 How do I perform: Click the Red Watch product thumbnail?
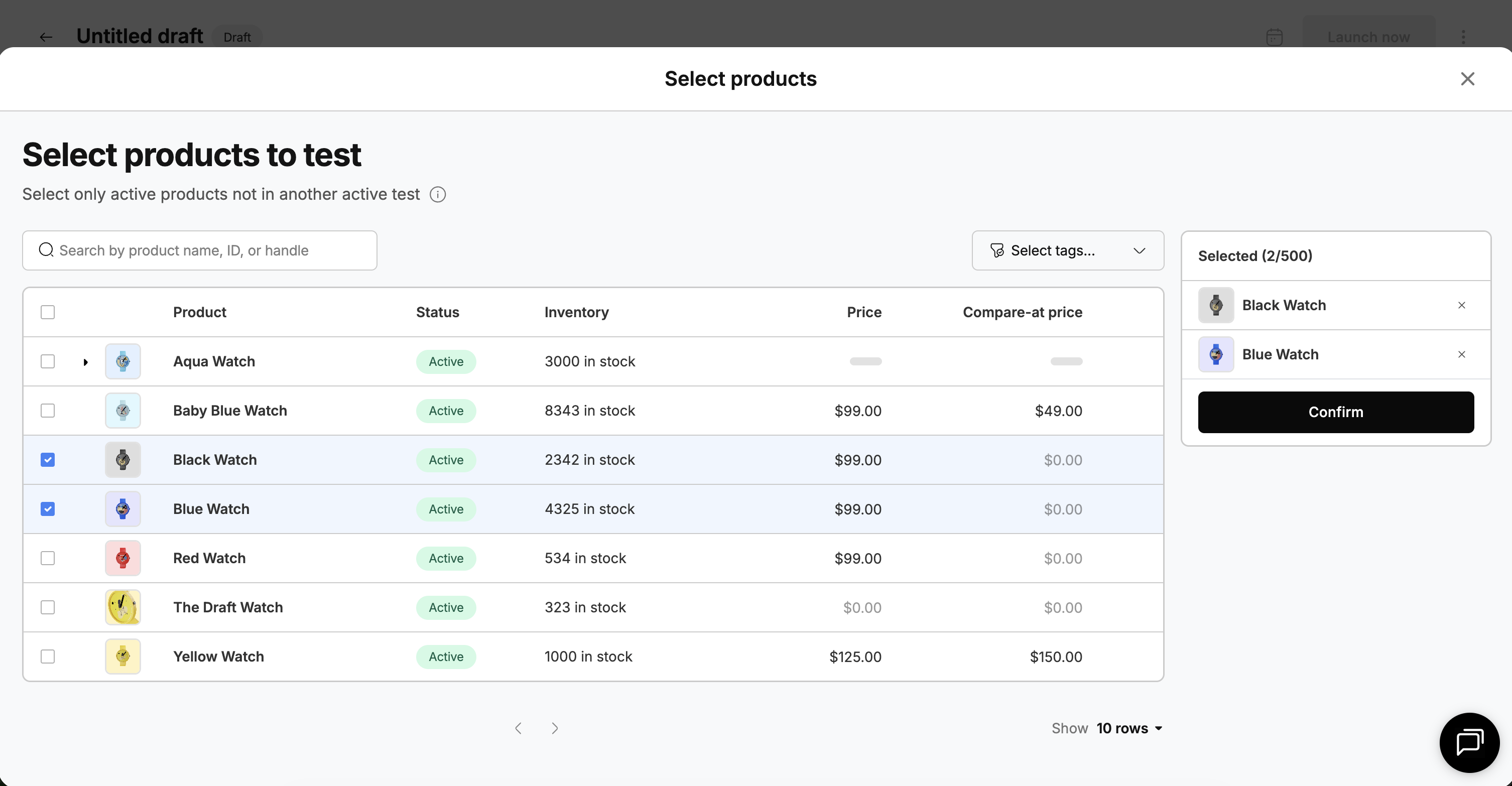tap(122, 558)
